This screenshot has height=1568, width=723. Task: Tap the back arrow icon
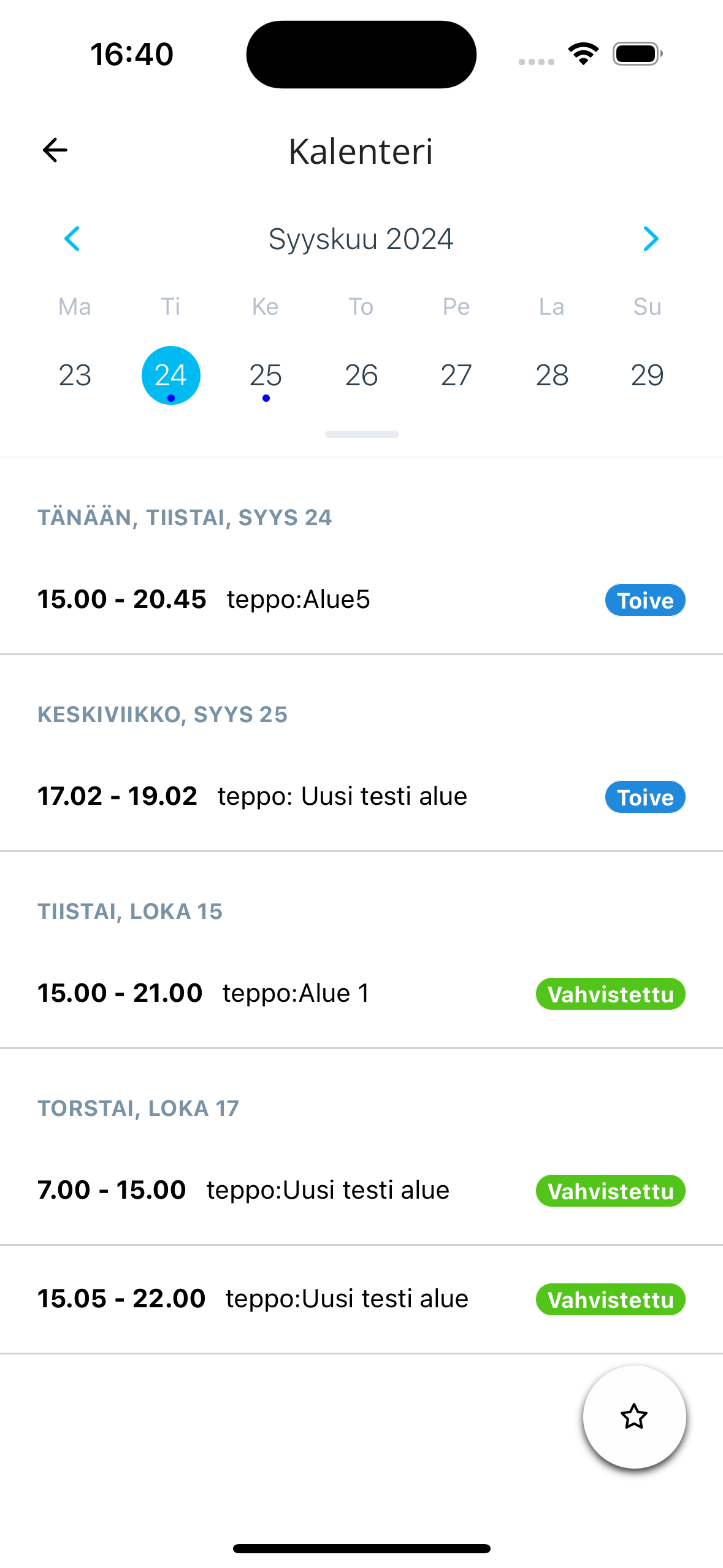[55, 150]
